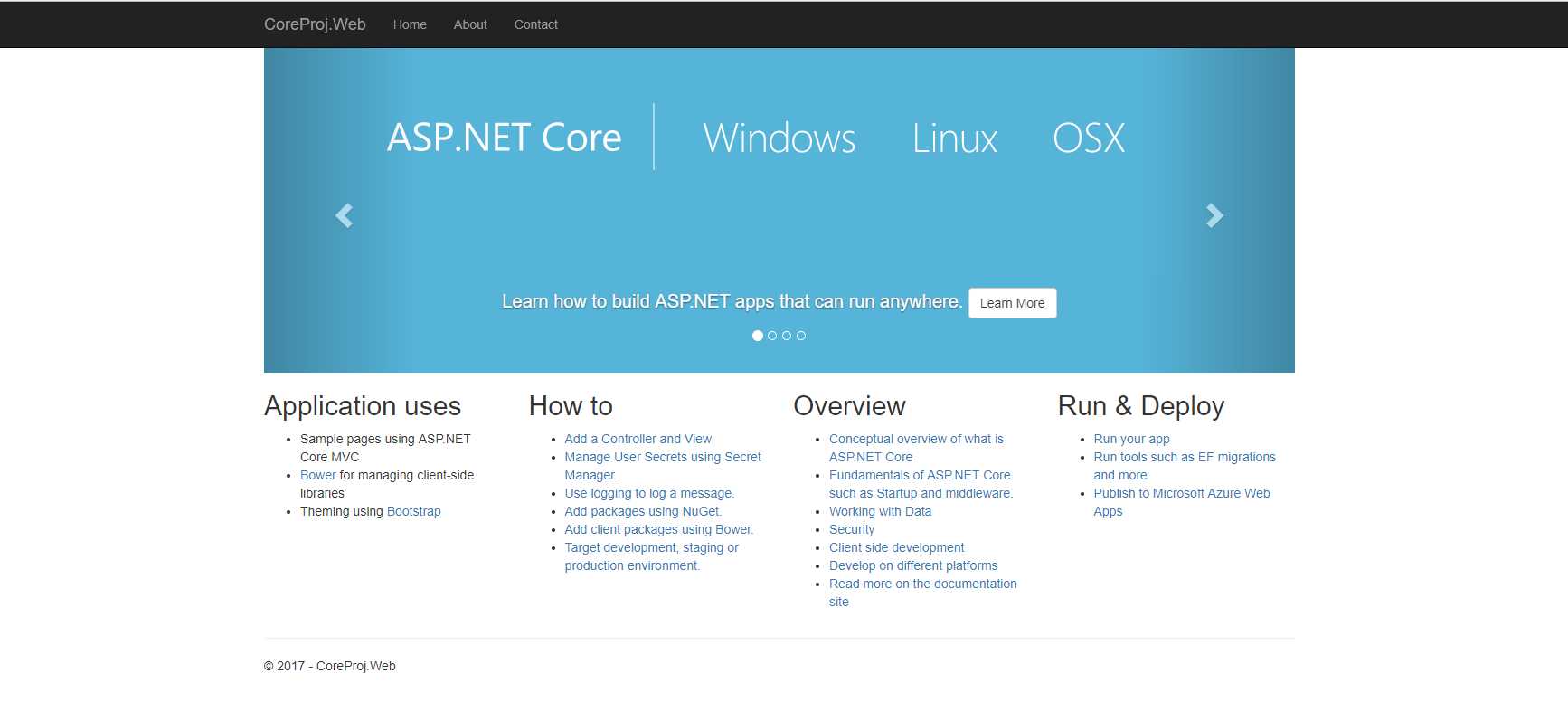Click the 'Linux' text in the banner
The height and width of the screenshot is (712, 1568).
[x=954, y=138]
